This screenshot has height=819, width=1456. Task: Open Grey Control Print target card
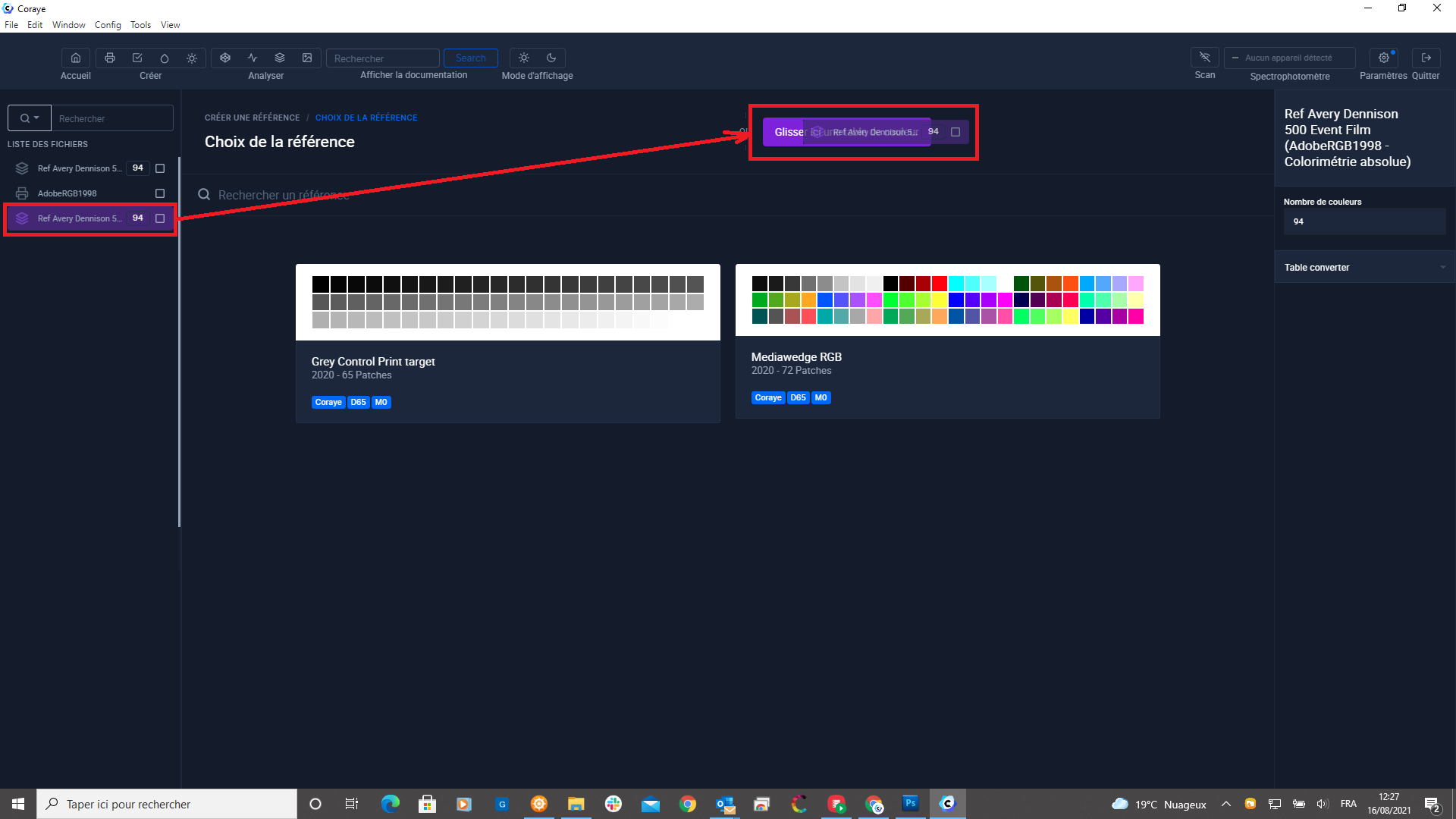coord(508,344)
